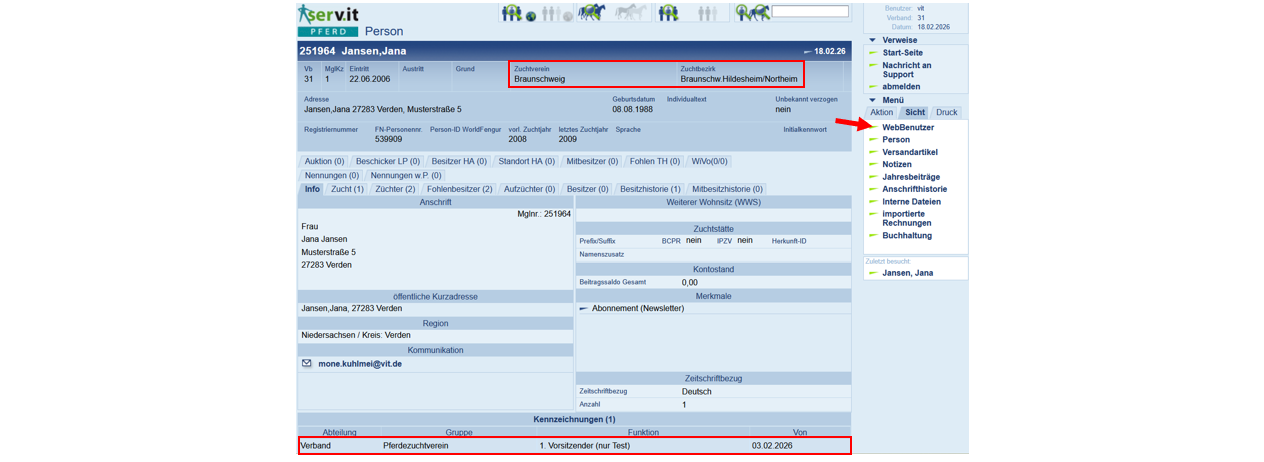The height and width of the screenshot is (462, 1264).
Task: Collapse the Verweise section
Action: 873,40
